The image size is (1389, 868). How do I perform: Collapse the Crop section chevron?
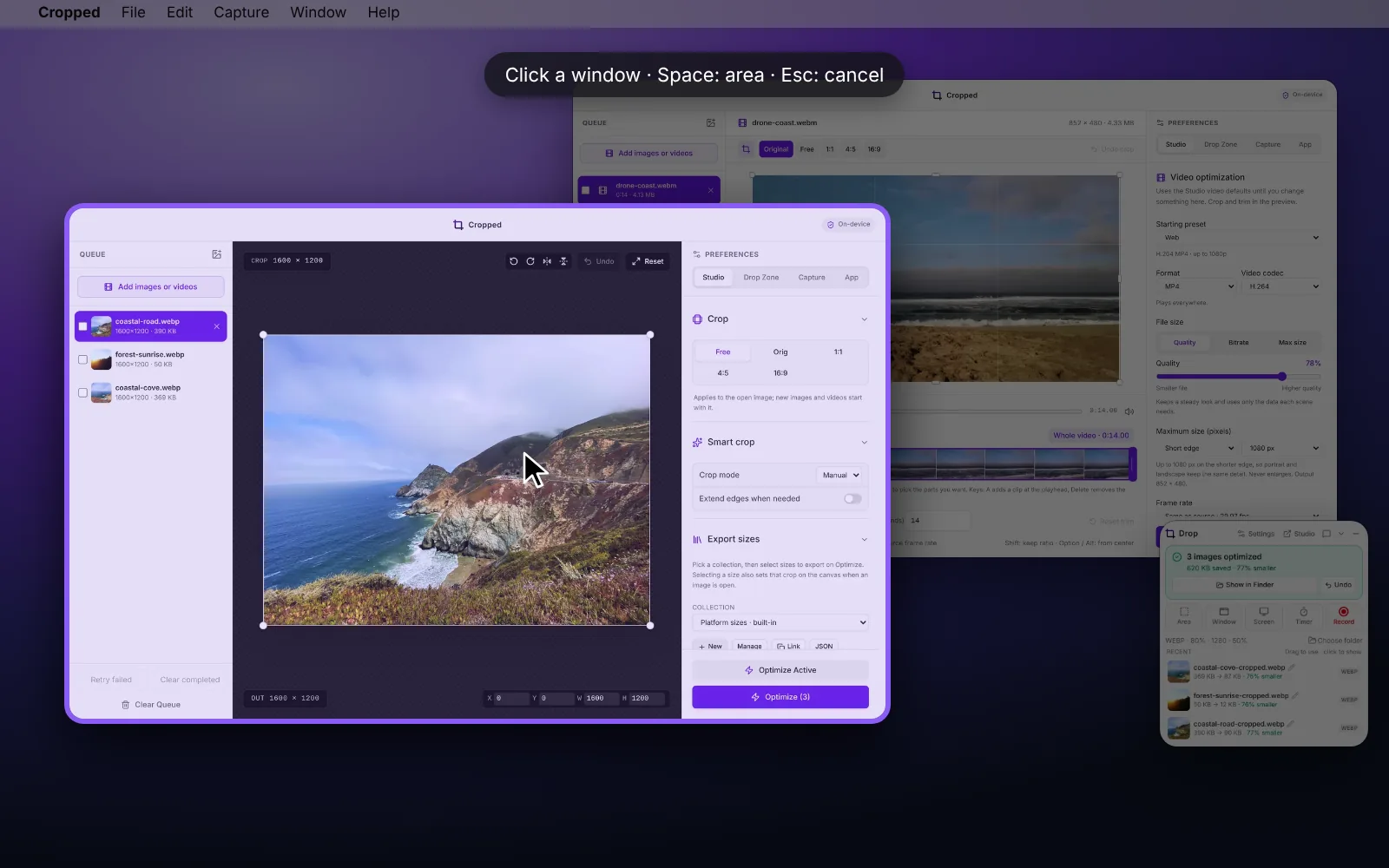click(864, 319)
